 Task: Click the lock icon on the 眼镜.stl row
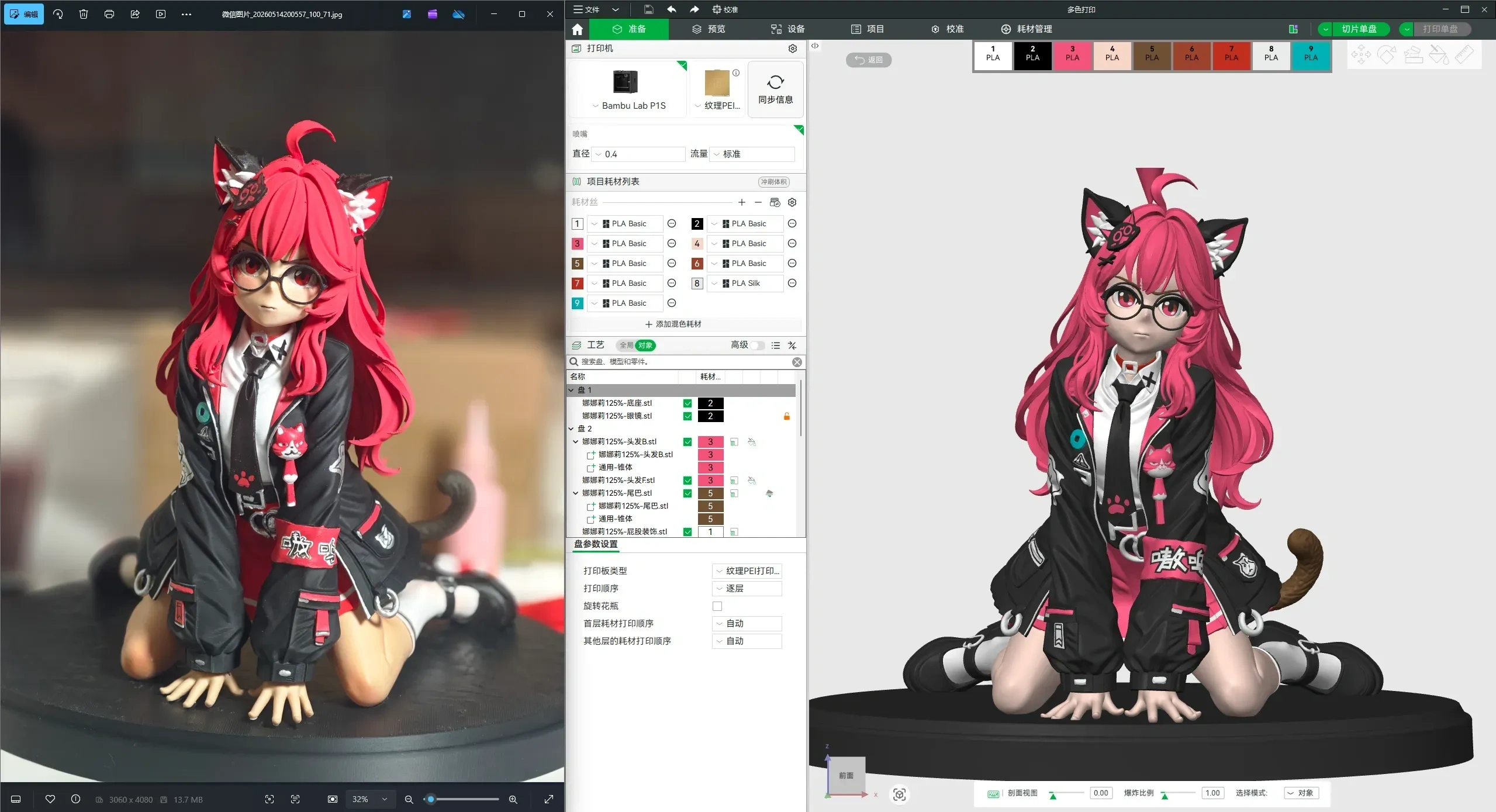787,416
